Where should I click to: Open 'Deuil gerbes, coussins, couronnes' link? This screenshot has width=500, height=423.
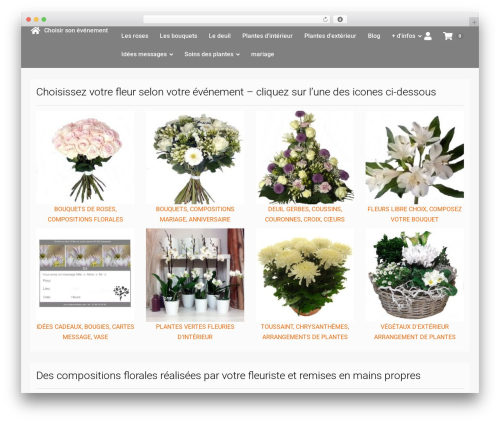(x=305, y=214)
